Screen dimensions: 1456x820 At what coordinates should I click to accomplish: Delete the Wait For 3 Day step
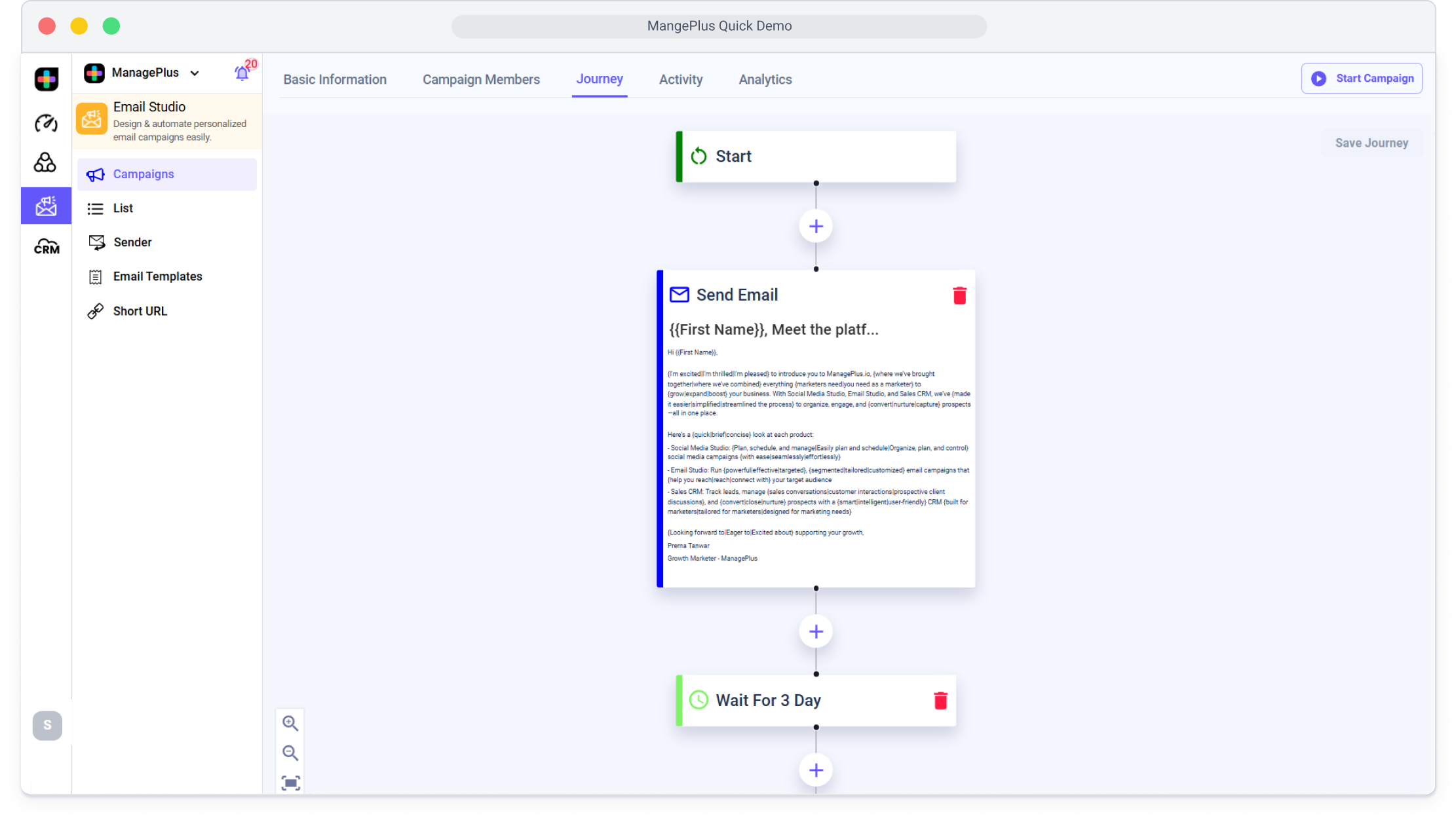click(x=940, y=700)
